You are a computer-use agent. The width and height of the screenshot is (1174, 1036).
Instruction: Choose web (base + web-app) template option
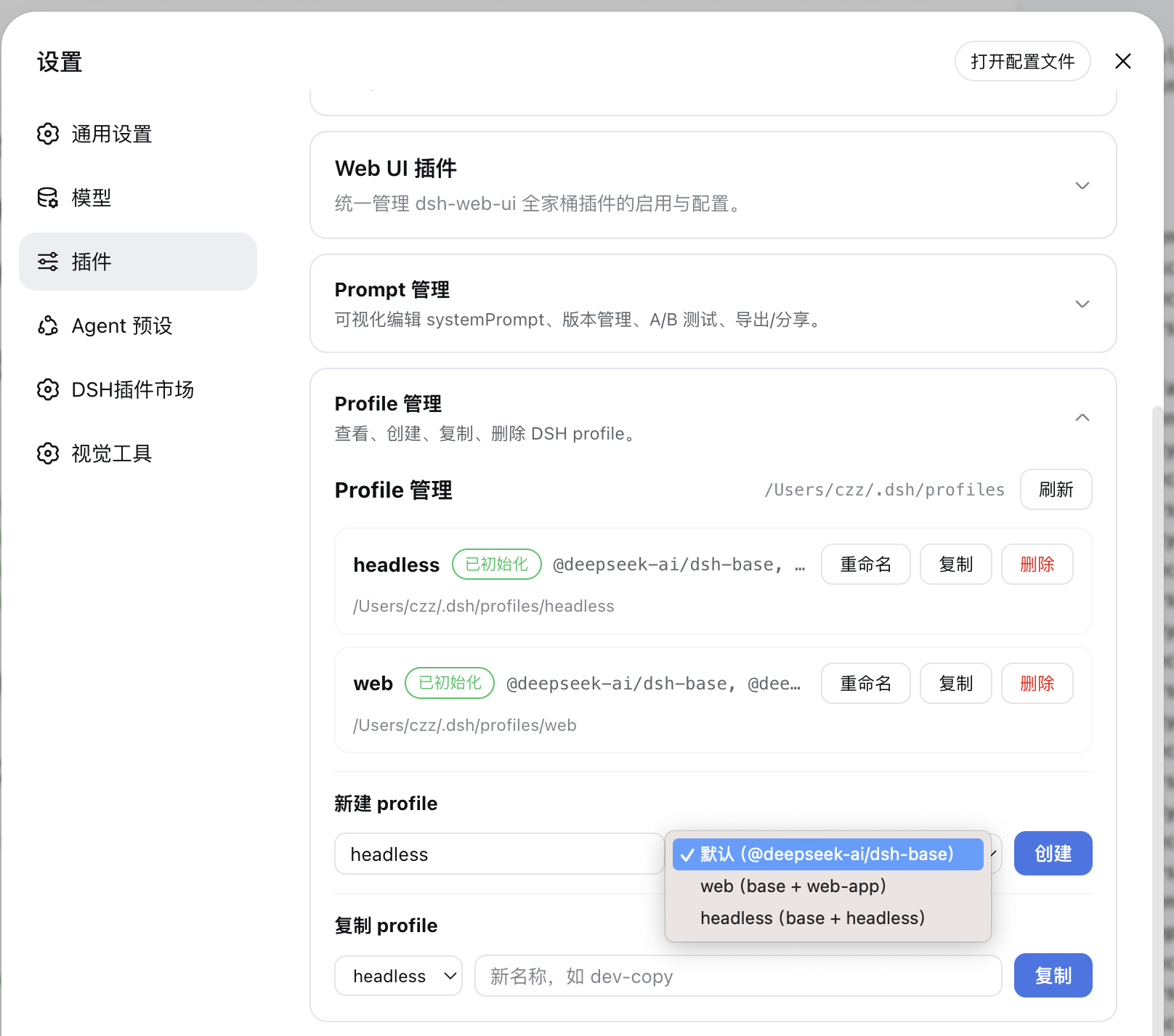pyautogui.click(x=827, y=886)
